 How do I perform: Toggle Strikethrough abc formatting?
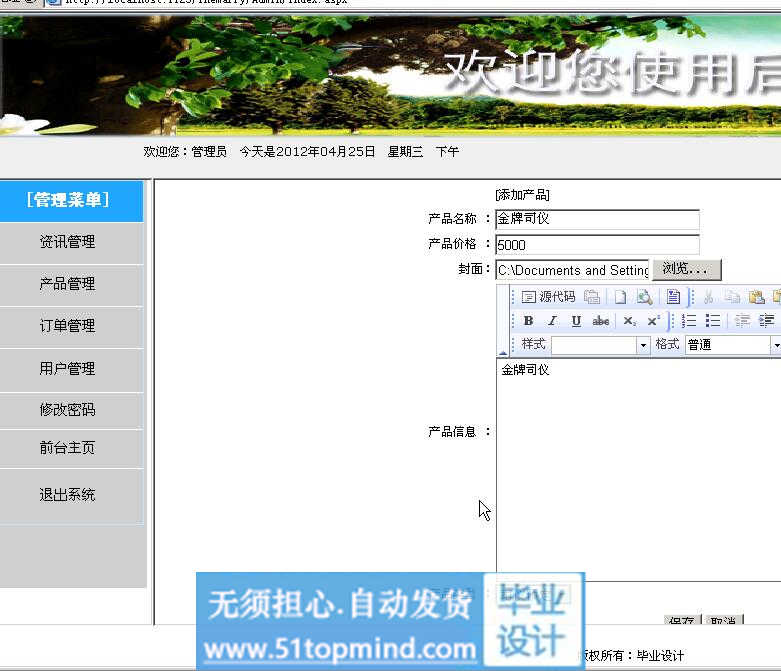[x=601, y=321]
